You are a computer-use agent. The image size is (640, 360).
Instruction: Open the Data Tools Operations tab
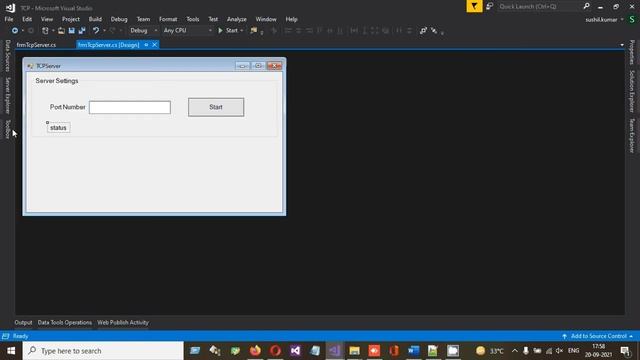click(x=64, y=322)
